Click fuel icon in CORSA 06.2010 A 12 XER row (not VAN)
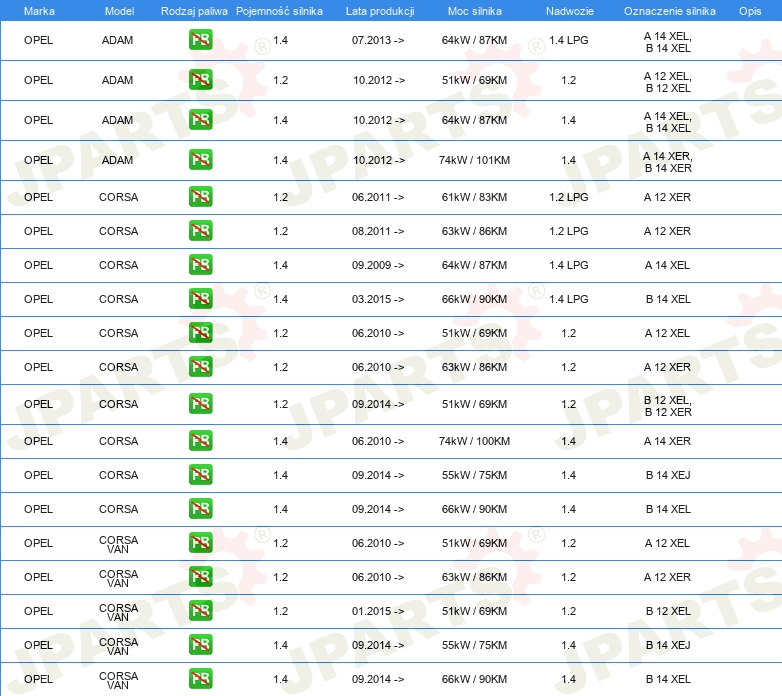Image resolution: width=782 pixels, height=696 pixels. (200, 366)
